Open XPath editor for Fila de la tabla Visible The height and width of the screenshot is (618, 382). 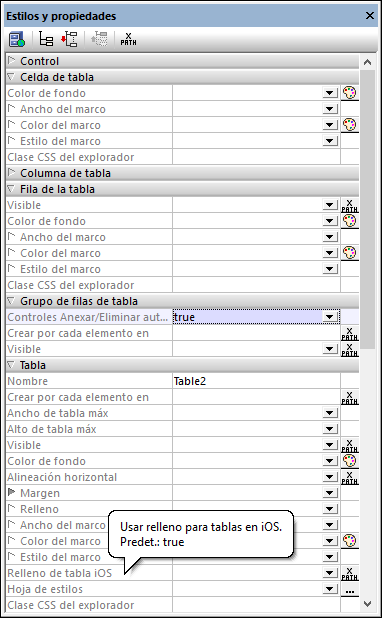pyautogui.click(x=349, y=205)
